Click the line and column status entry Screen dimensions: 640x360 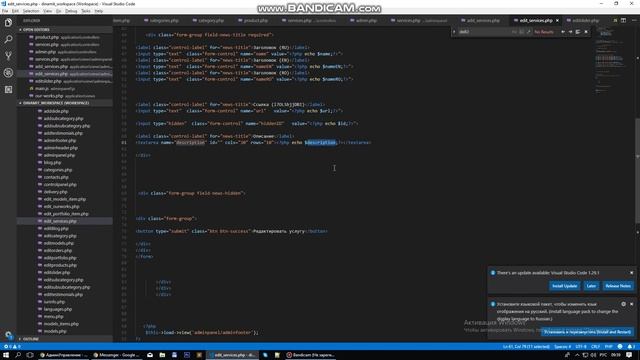point(526,347)
